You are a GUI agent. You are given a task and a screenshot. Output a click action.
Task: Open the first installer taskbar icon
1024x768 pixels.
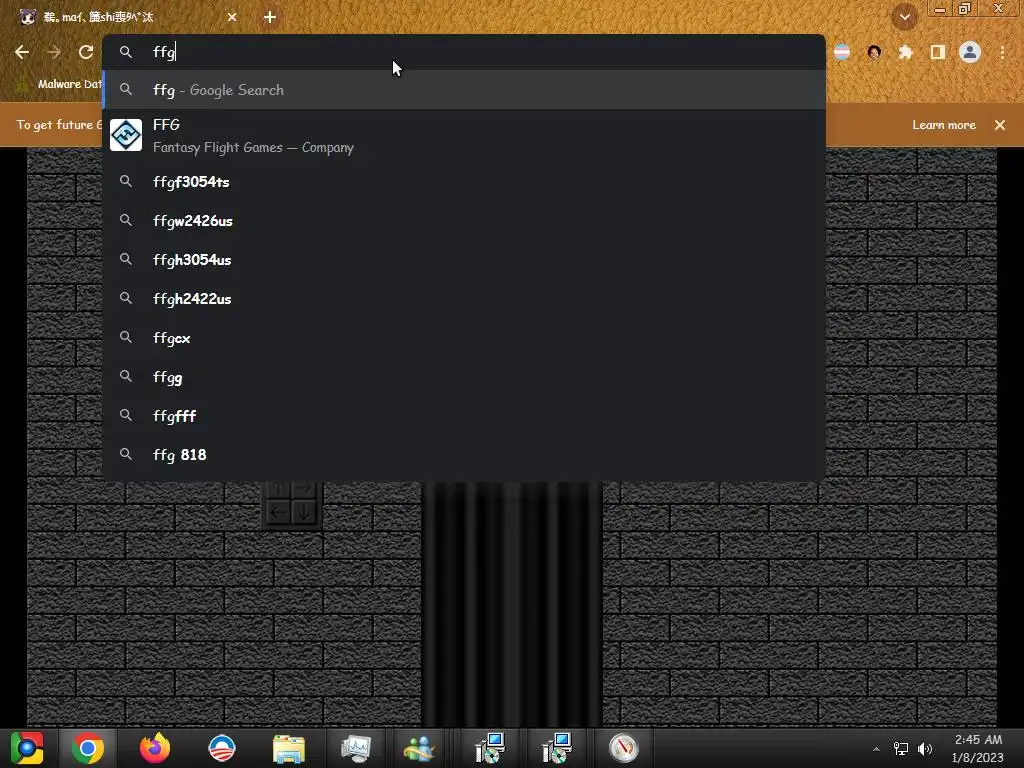click(490, 748)
